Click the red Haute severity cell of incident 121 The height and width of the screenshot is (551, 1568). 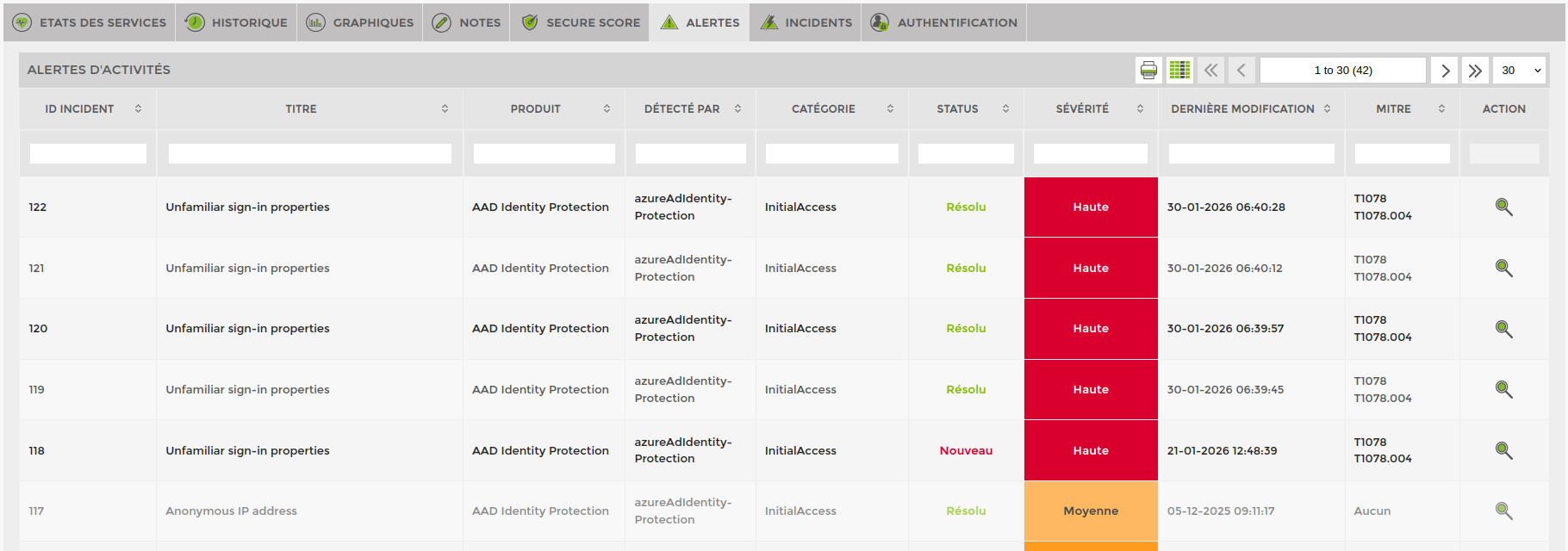coord(1091,268)
